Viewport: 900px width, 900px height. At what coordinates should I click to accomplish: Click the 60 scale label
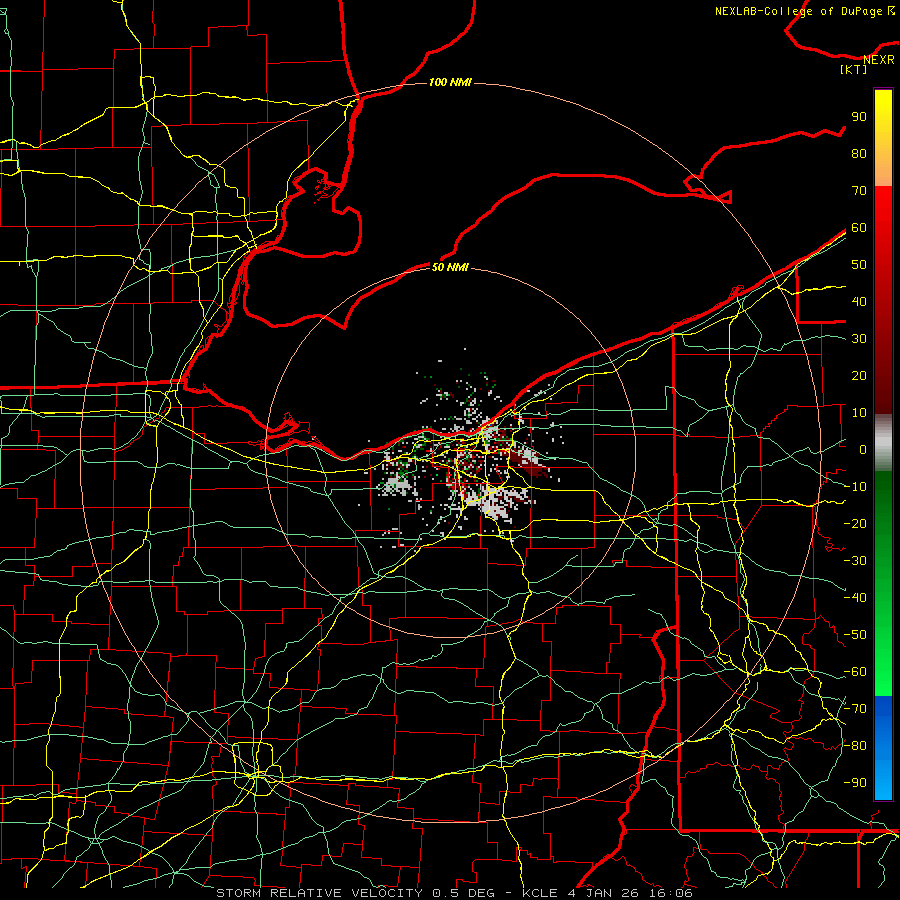859,228
